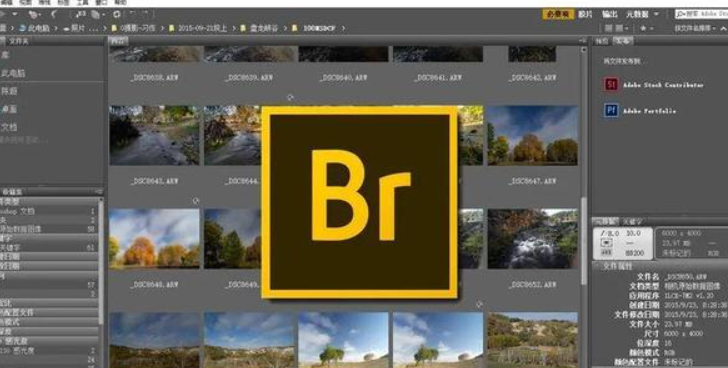Toggle the 关键字 filter entry with count 61
The image size is (728, 368).
[x=49, y=247]
